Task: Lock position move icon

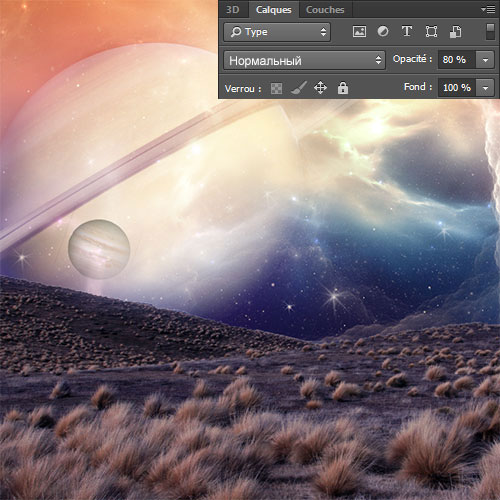Action: [x=320, y=88]
